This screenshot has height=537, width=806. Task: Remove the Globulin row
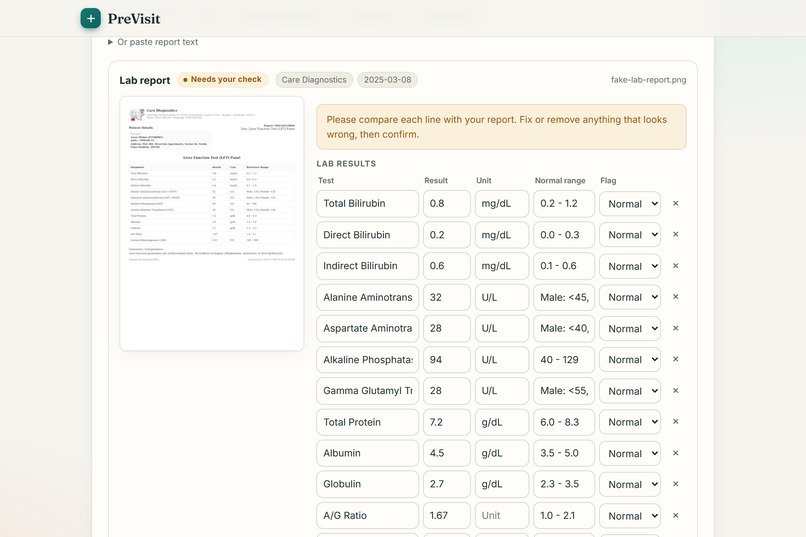(x=675, y=484)
